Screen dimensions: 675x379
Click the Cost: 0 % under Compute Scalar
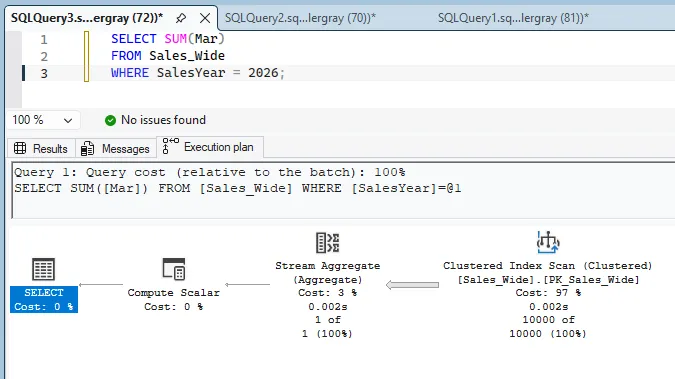(x=173, y=307)
